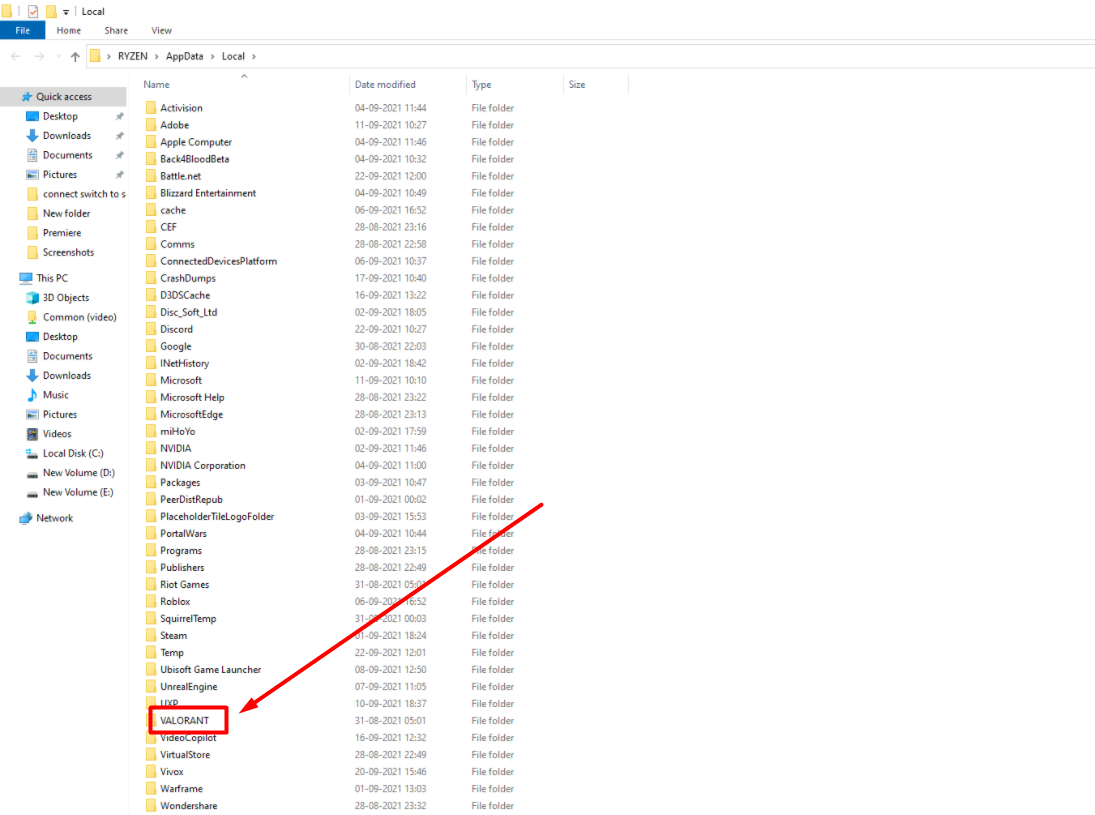Open New Volume (E:) drive
Image resolution: width=1095 pixels, height=815 pixels.
tap(78, 492)
